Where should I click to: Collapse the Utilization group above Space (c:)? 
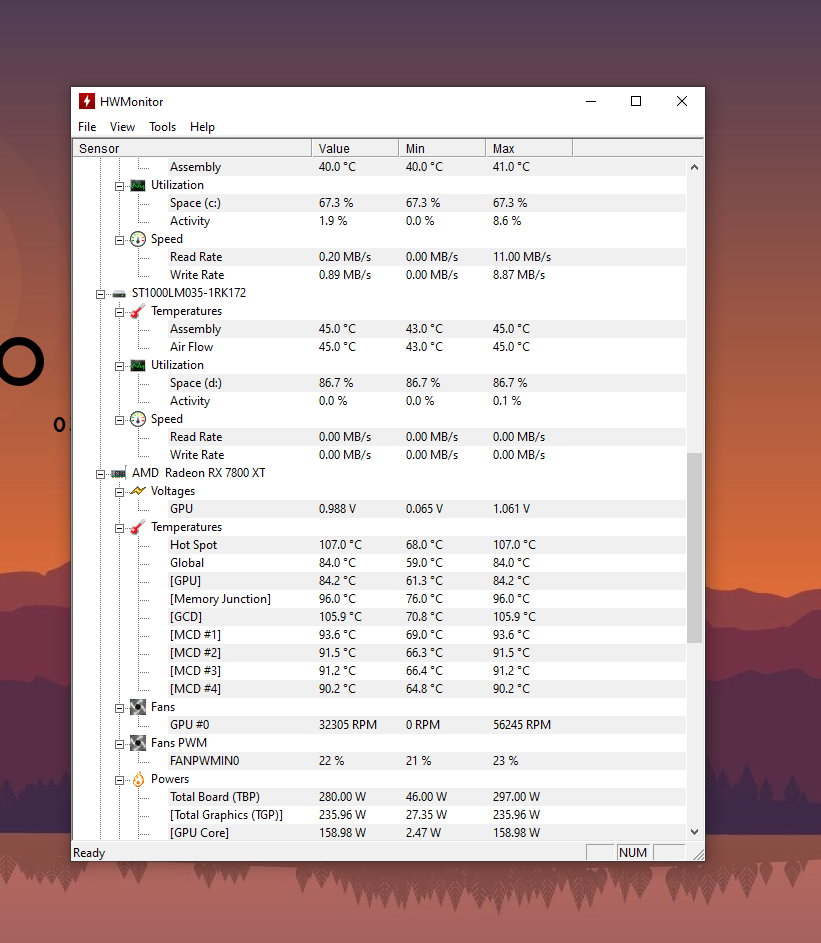click(x=119, y=186)
